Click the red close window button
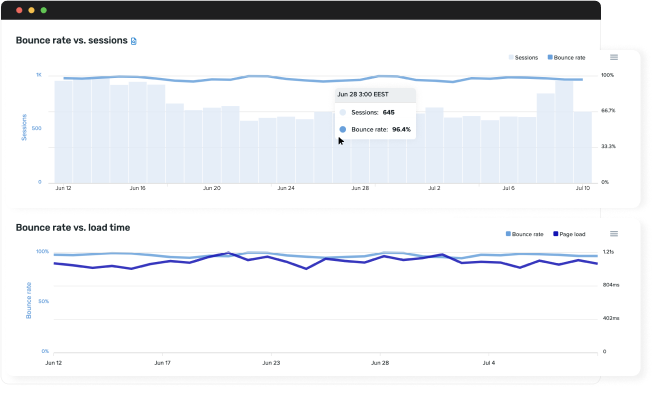 click(x=19, y=10)
